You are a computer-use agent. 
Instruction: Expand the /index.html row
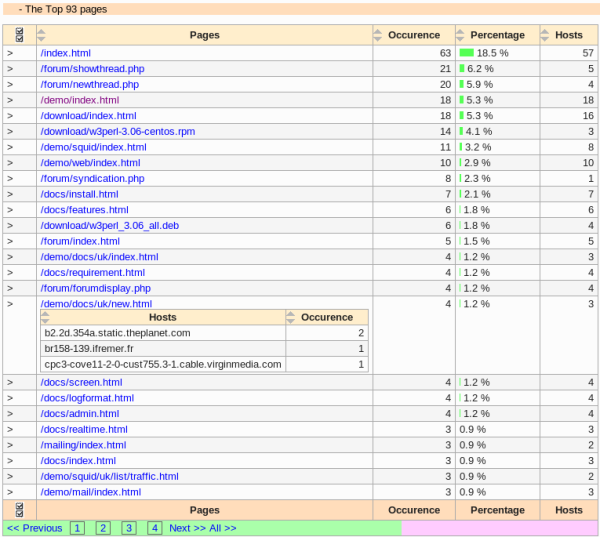10,53
